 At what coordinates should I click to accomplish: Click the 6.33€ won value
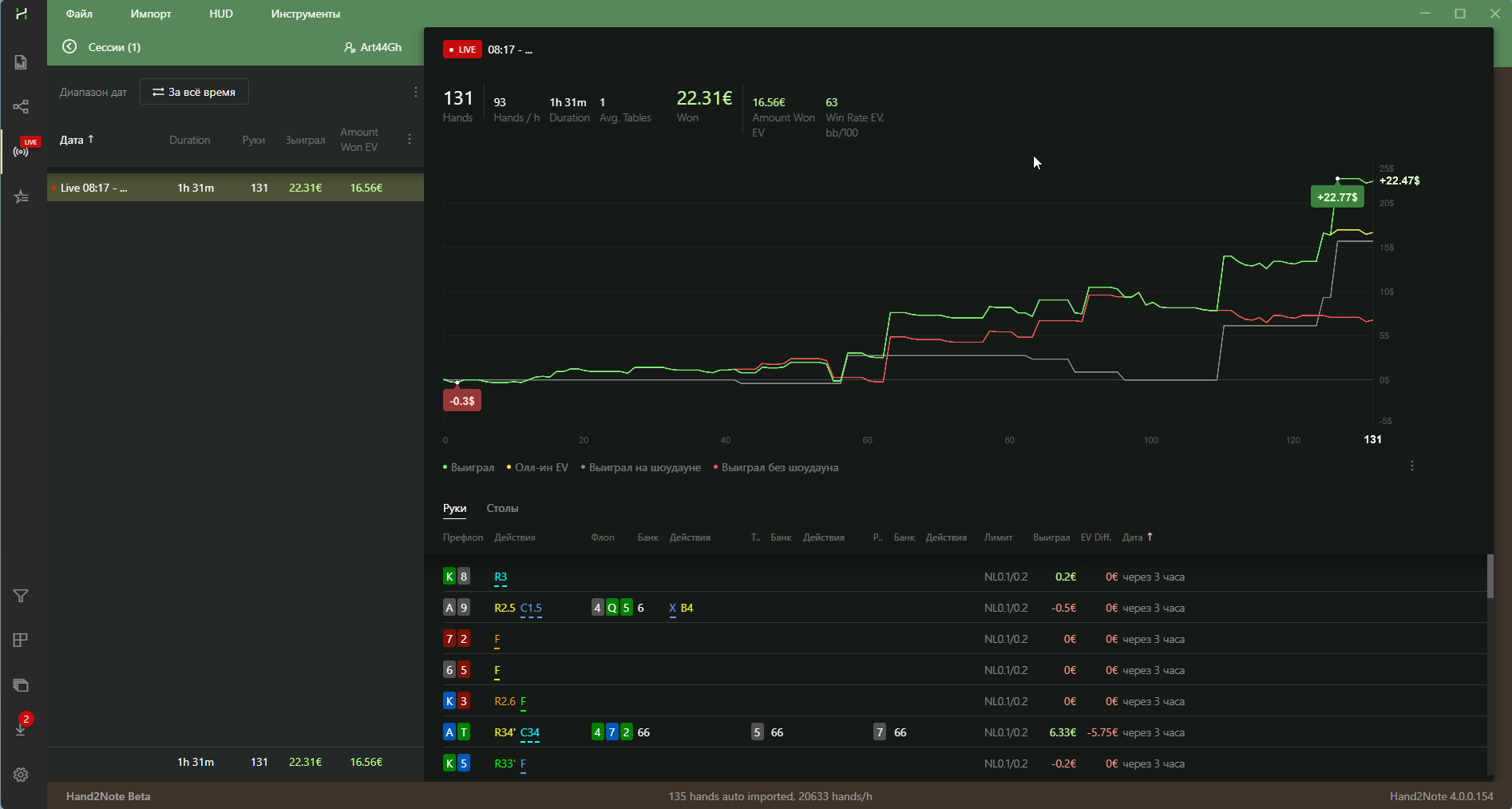1063,732
